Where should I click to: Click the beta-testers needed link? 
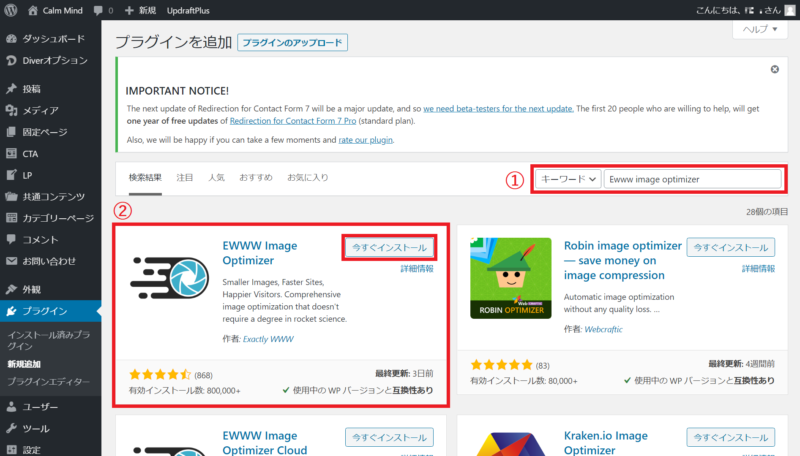498,109
